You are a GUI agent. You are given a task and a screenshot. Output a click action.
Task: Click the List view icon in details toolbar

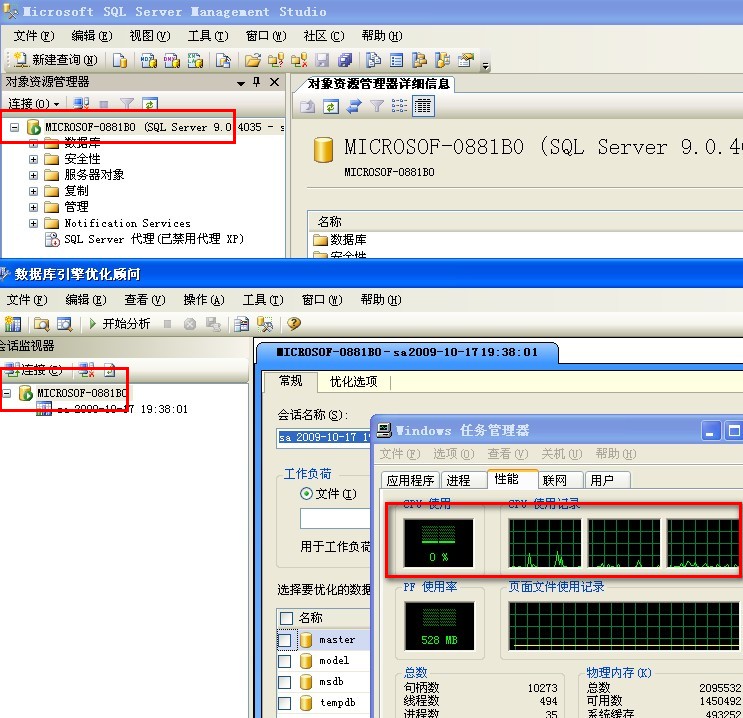tap(399, 106)
